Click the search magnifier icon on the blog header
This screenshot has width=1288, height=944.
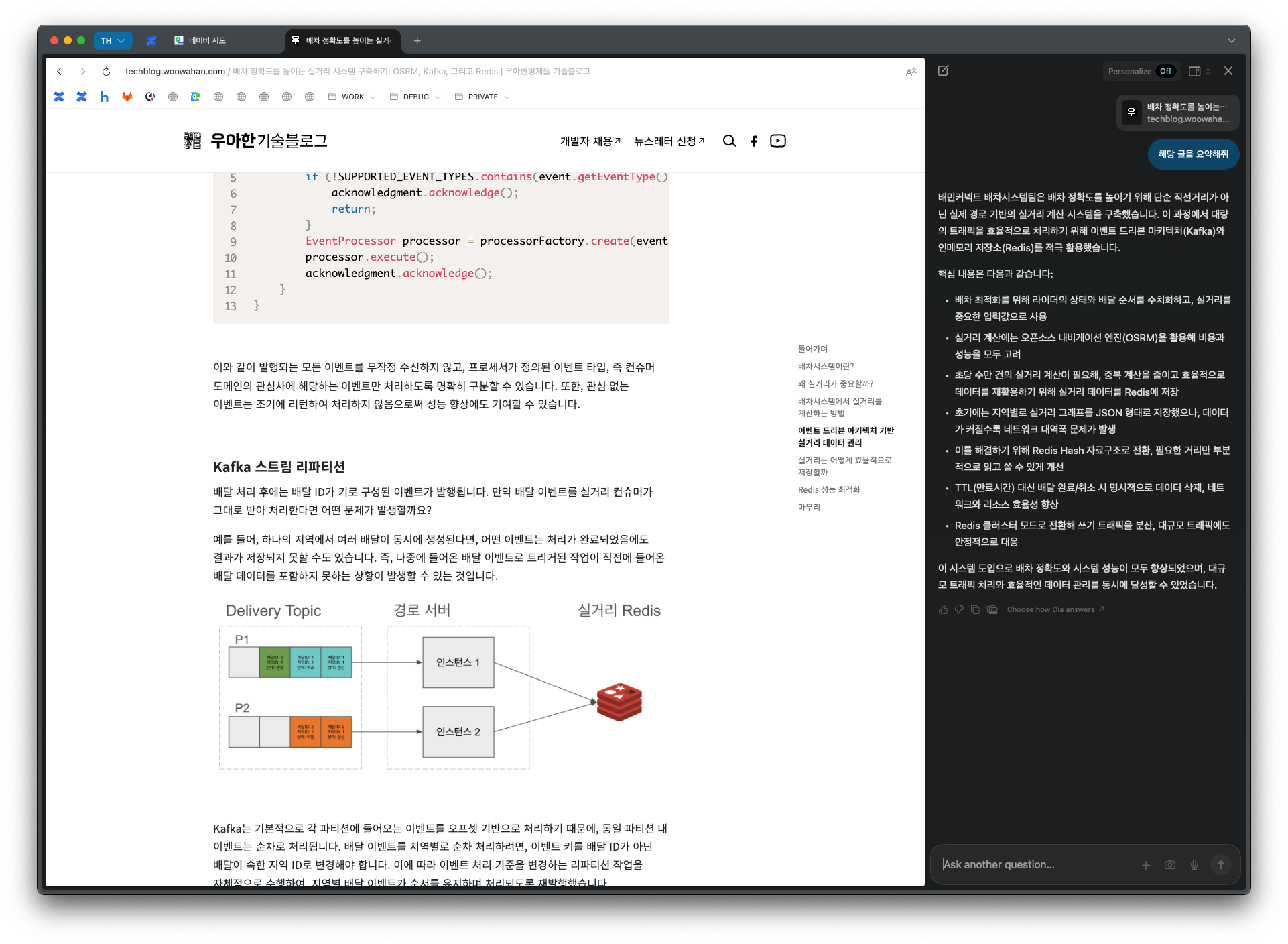[729, 141]
